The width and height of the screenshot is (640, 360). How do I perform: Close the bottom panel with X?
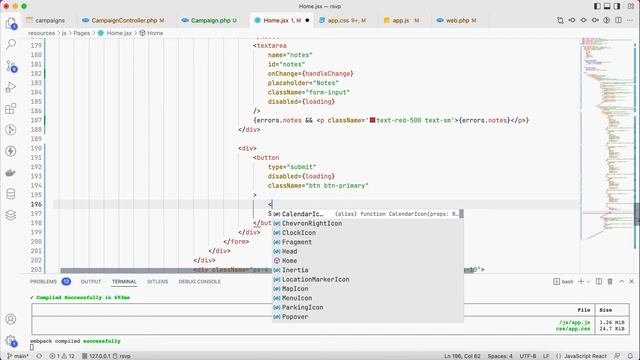coord(631,281)
